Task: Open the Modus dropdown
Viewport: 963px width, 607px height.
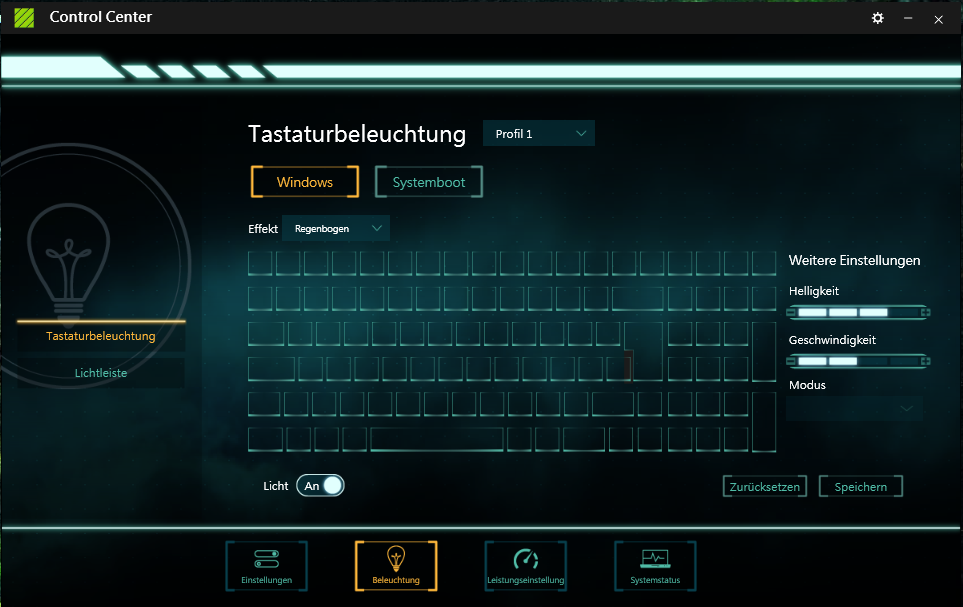Action: 854,409
